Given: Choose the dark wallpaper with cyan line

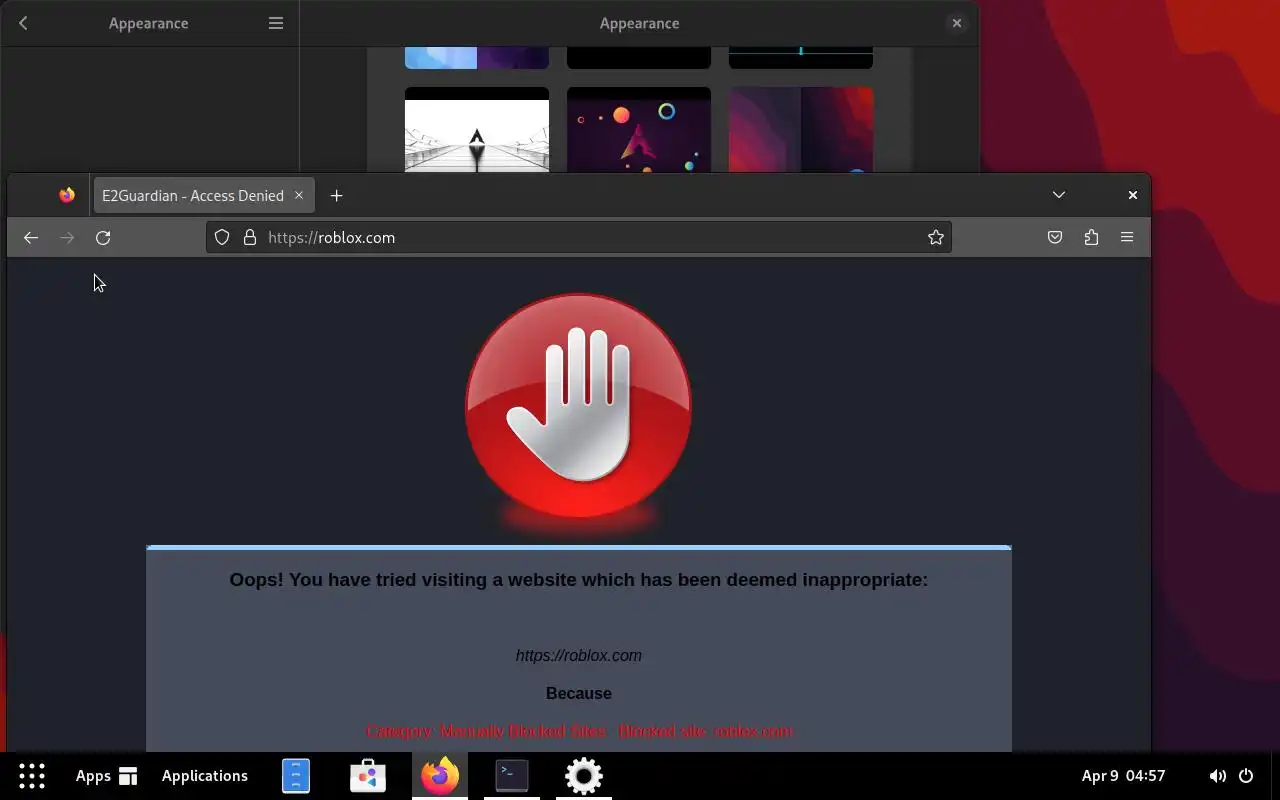Looking at the screenshot, I should pyautogui.click(x=801, y=58).
